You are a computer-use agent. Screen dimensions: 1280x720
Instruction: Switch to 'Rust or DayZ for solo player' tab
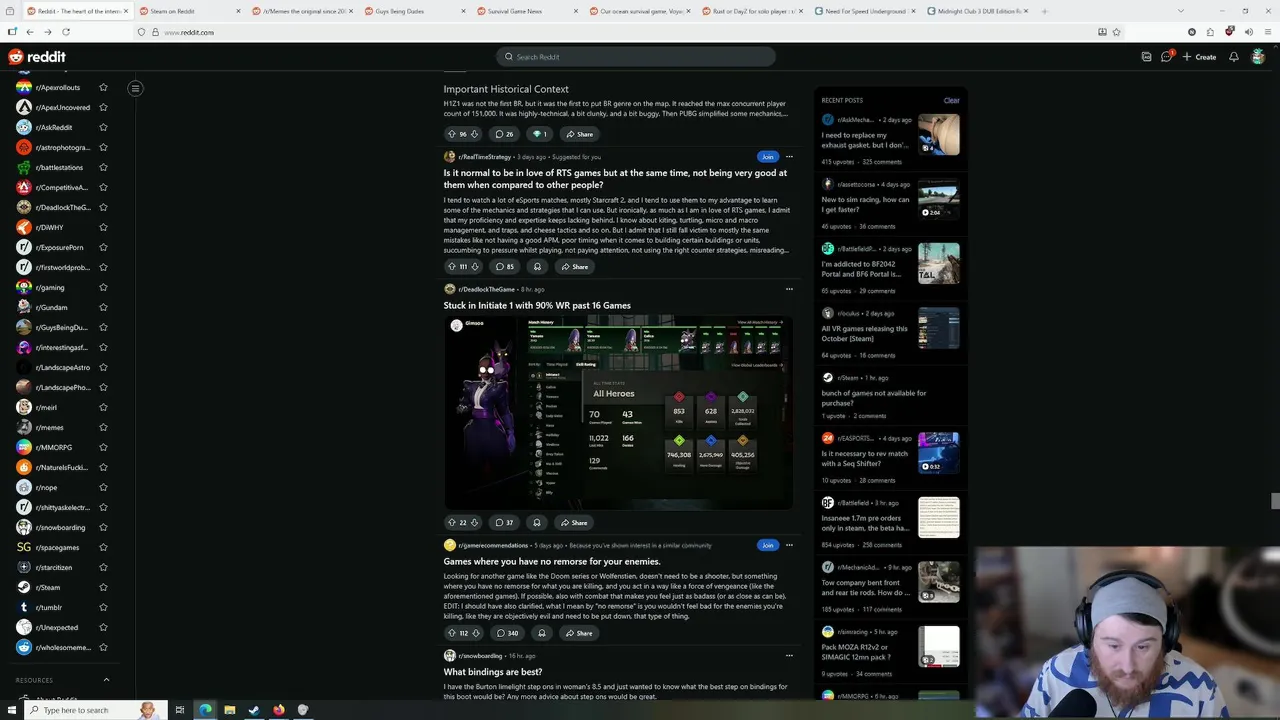click(x=750, y=11)
